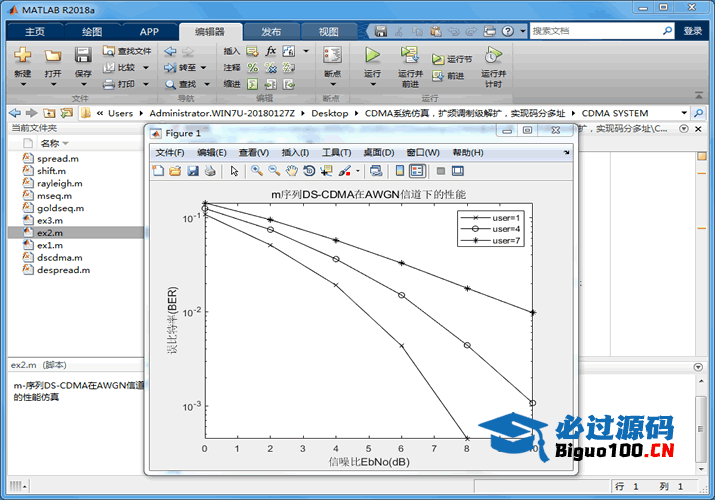Screen dimensions: 715x500
Task: Click Run Section (运行节) button
Action: [452, 59]
